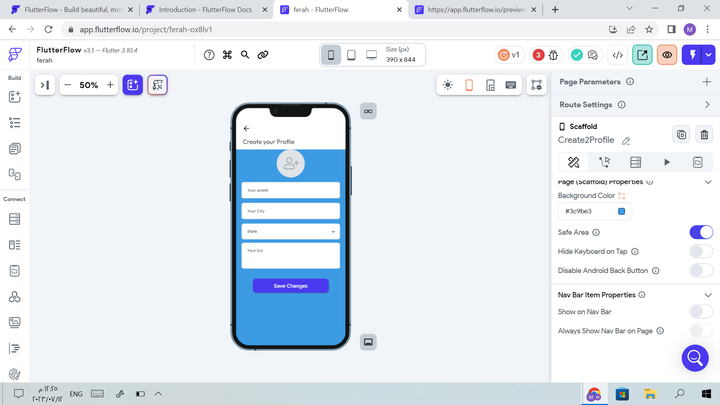
Task: Add a page parameter with plus button
Action: [x=707, y=82]
